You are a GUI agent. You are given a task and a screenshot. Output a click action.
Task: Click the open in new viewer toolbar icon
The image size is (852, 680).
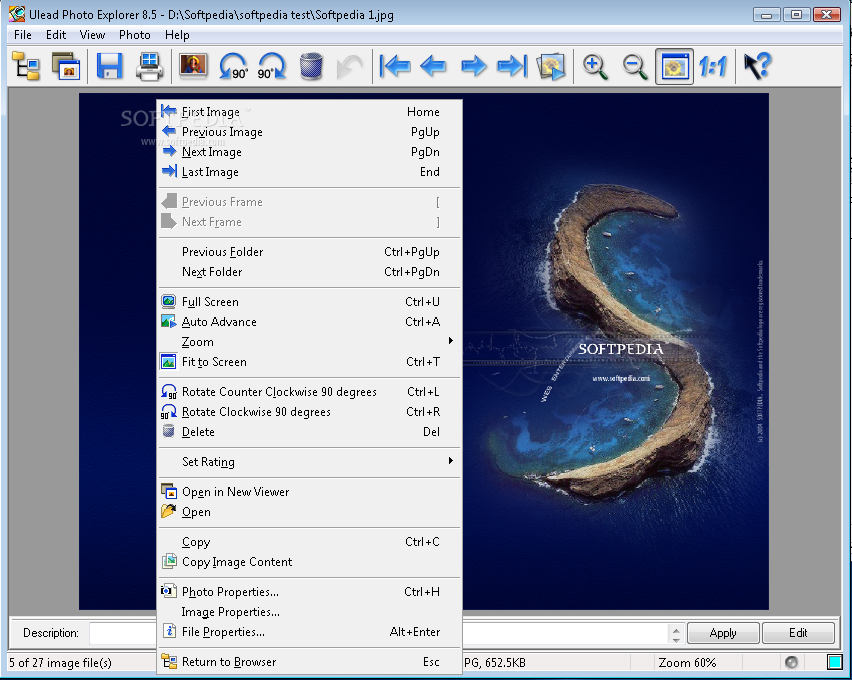(66, 66)
